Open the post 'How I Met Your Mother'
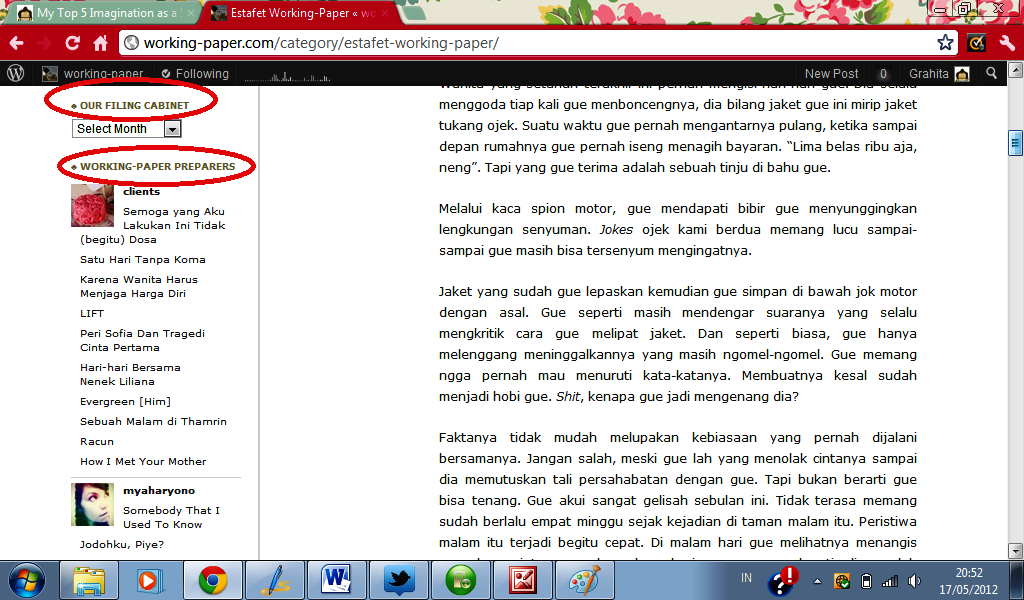 coord(143,461)
